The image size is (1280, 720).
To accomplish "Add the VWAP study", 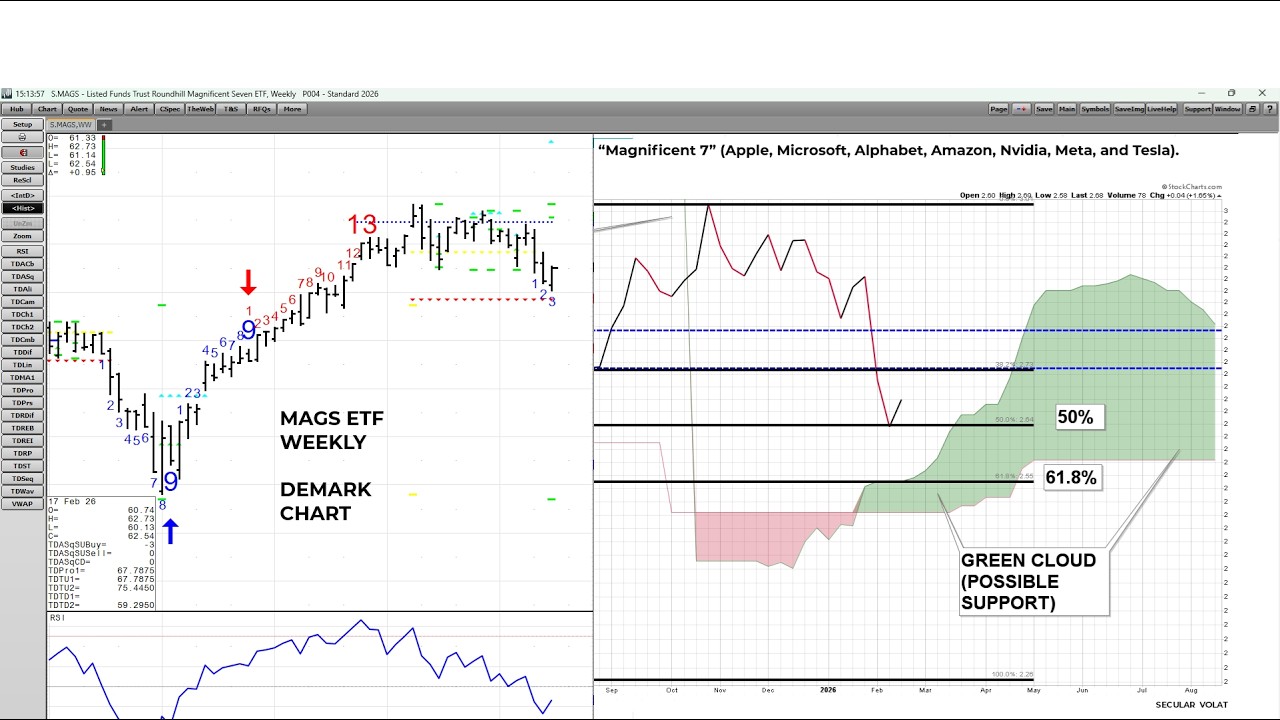I will coord(22,504).
